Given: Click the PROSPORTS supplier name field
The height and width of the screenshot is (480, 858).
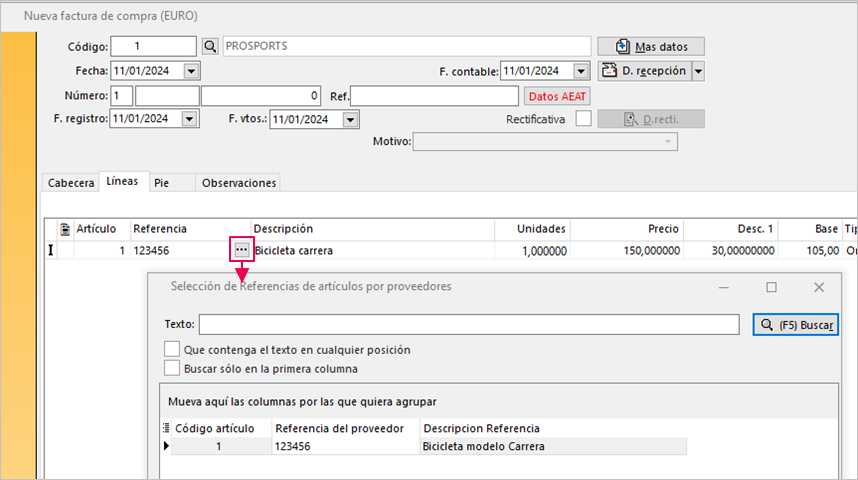Looking at the screenshot, I should pos(407,46).
